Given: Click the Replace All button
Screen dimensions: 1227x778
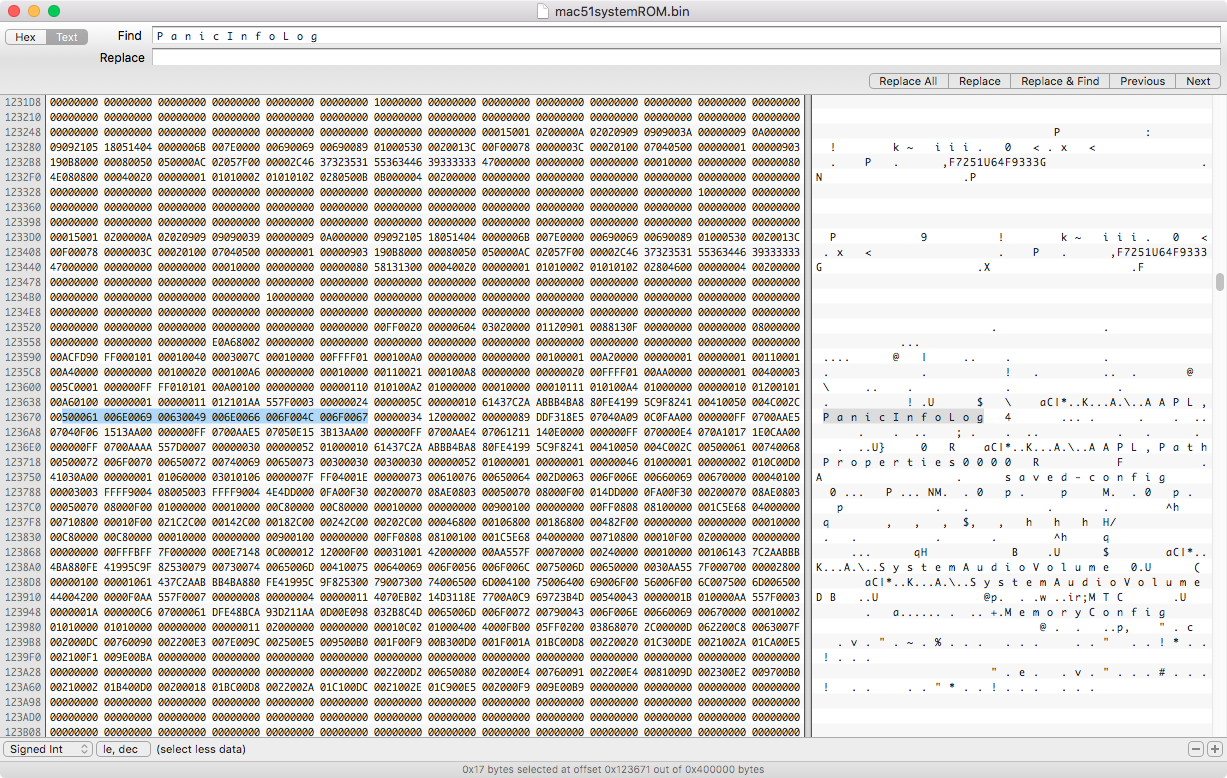Looking at the screenshot, I should [x=908, y=81].
